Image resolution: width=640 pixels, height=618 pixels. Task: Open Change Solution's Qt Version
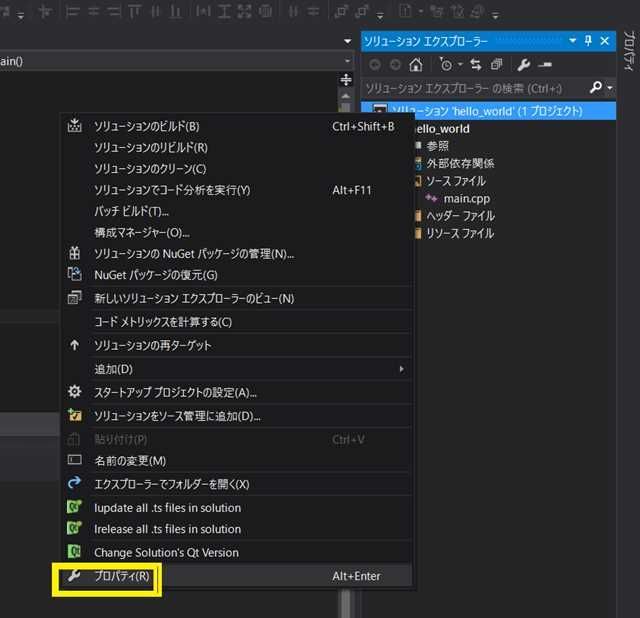(x=237, y=552)
